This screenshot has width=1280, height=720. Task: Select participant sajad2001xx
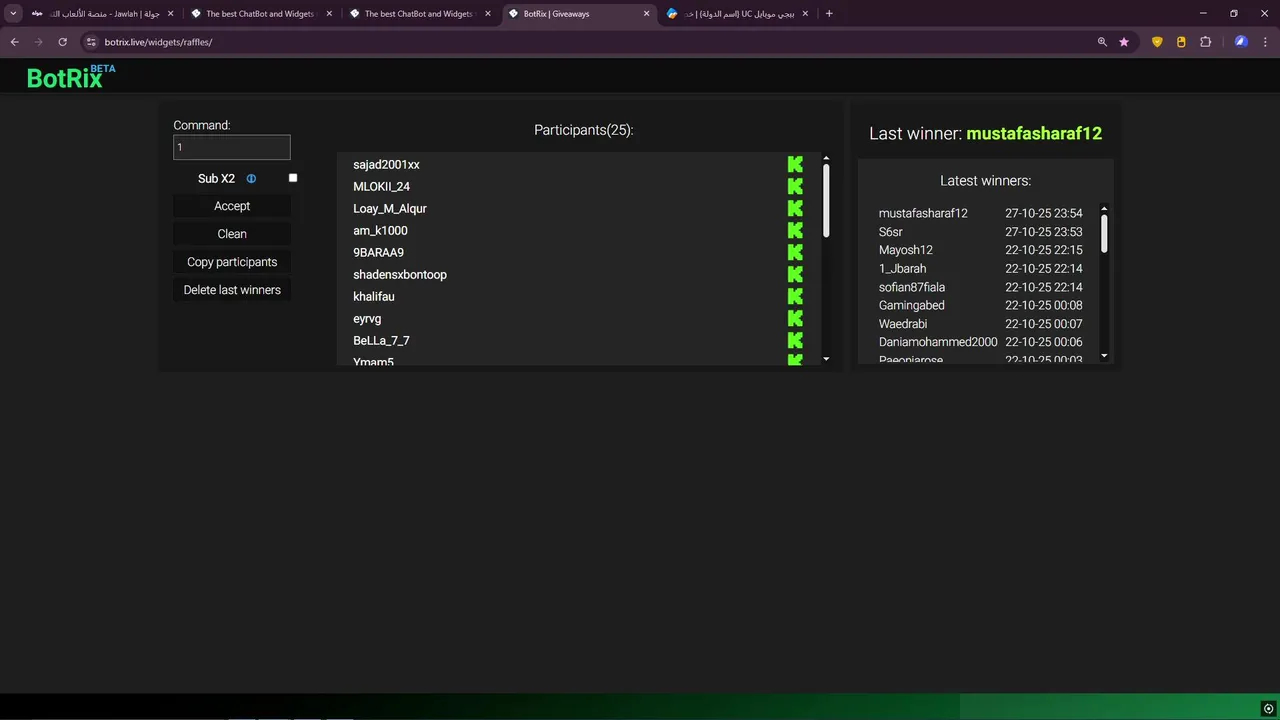tap(386, 164)
